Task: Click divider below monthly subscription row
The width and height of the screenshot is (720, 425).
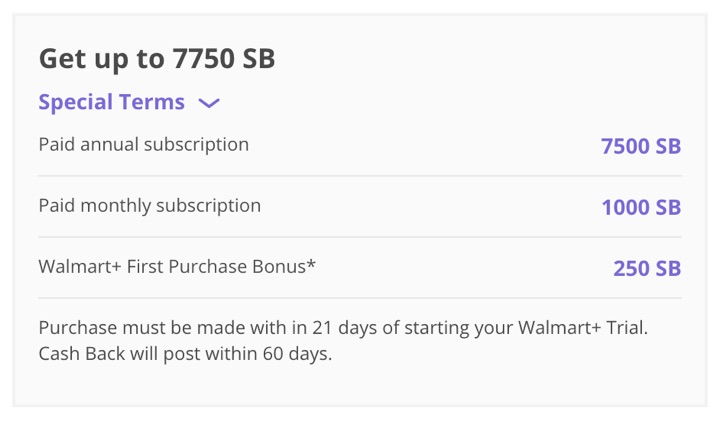Action: tap(359, 237)
